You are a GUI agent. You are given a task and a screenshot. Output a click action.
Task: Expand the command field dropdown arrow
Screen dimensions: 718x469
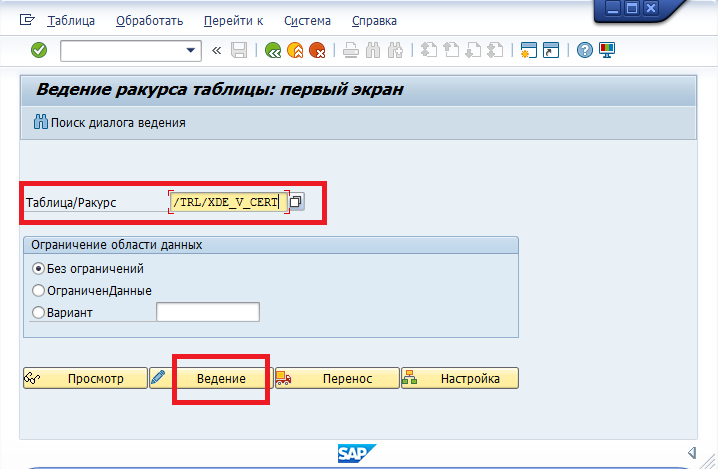point(191,50)
